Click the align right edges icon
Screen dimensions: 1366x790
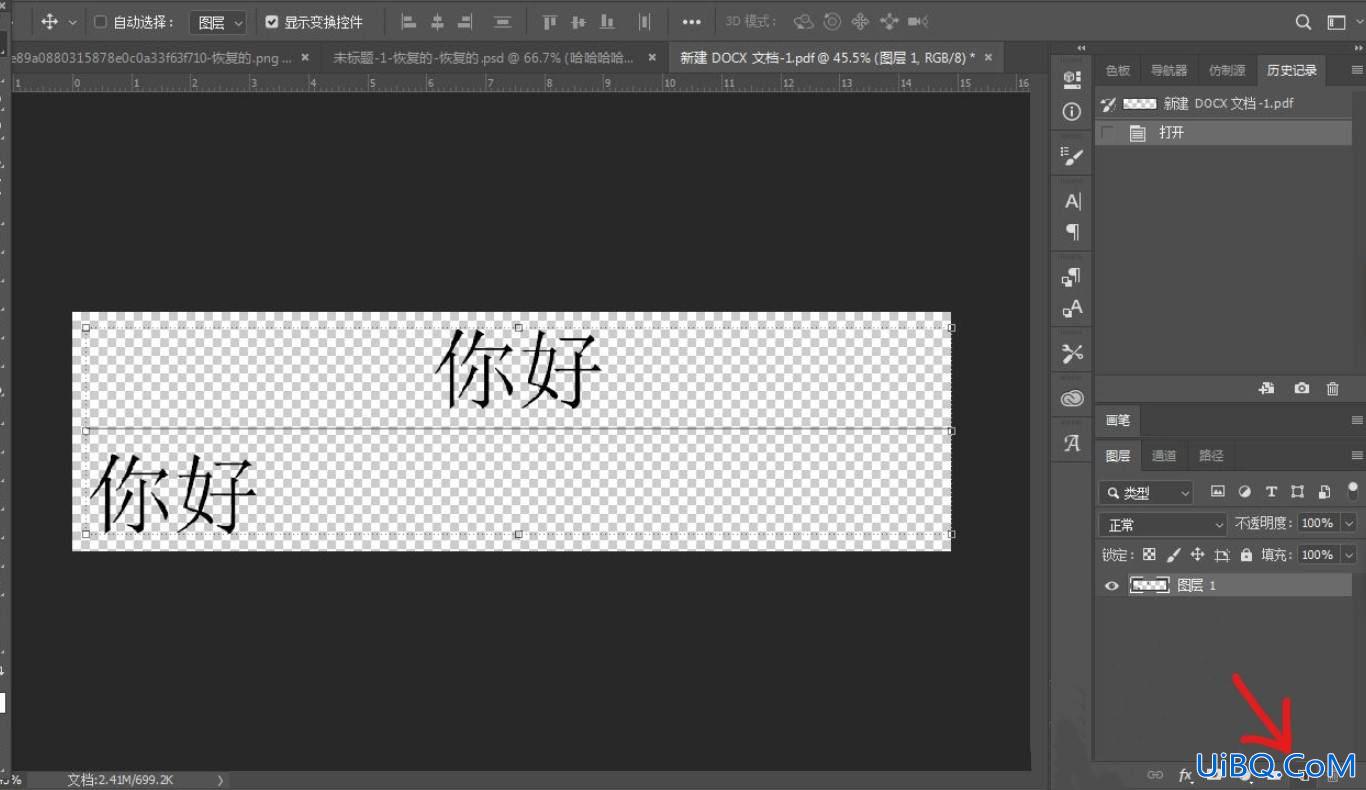465,21
